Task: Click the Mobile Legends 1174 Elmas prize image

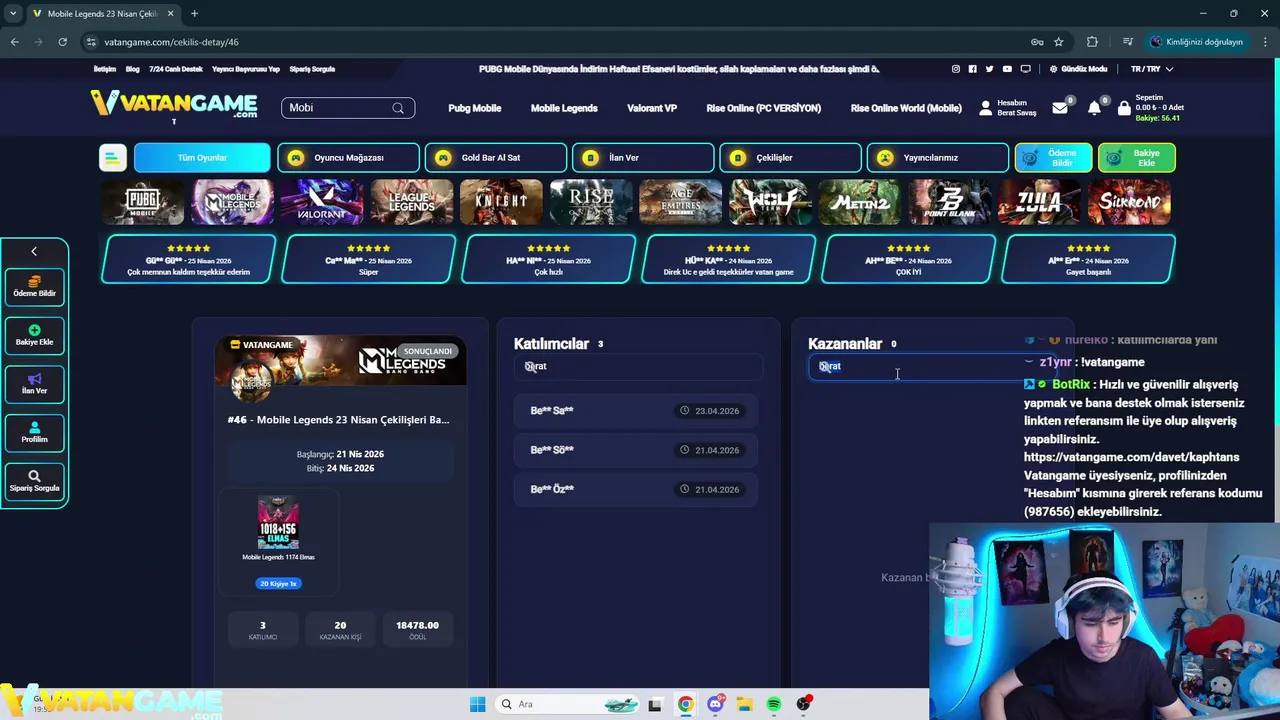Action: (278, 522)
